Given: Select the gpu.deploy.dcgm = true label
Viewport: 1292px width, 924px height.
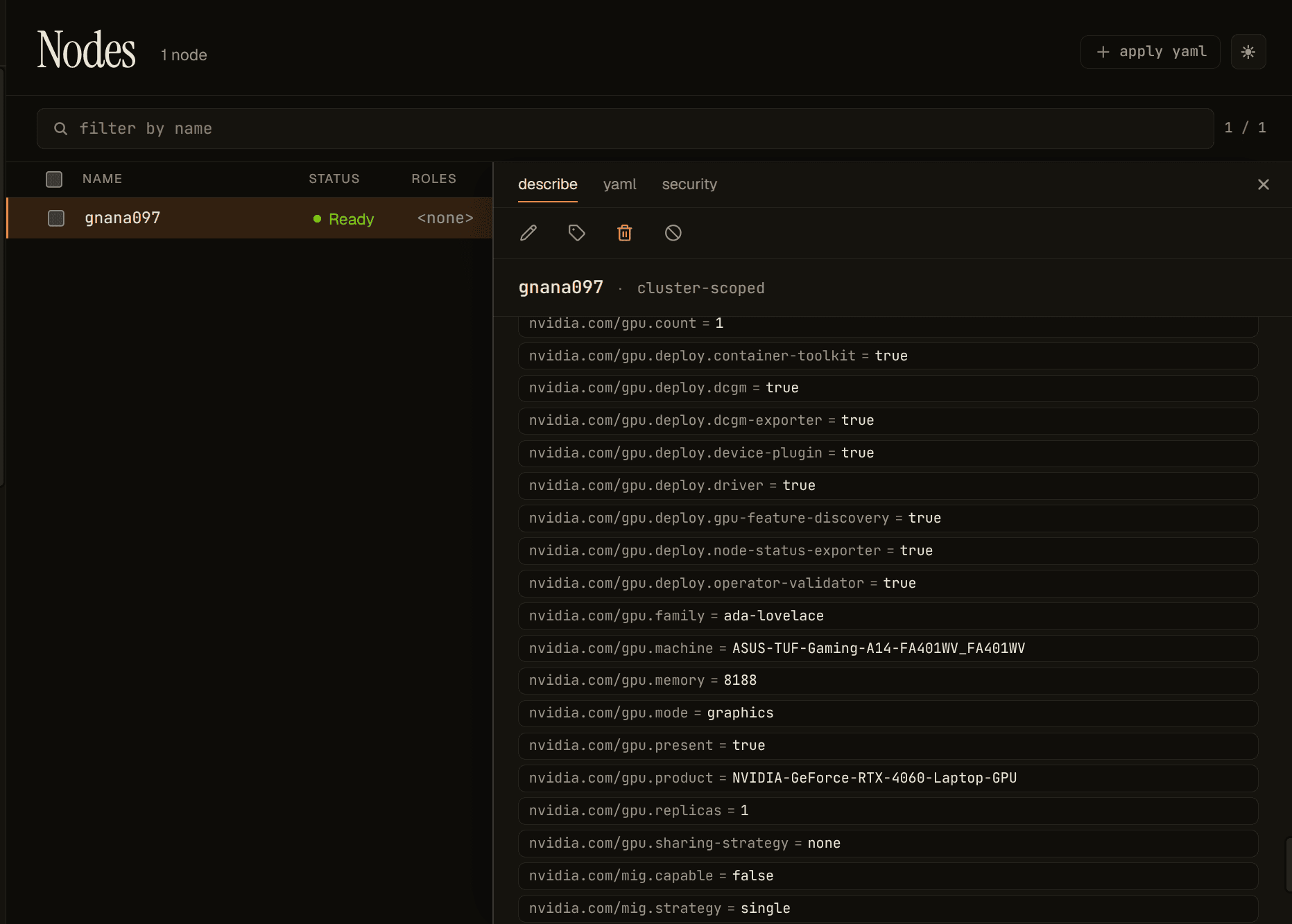Looking at the screenshot, I should 888,388.
